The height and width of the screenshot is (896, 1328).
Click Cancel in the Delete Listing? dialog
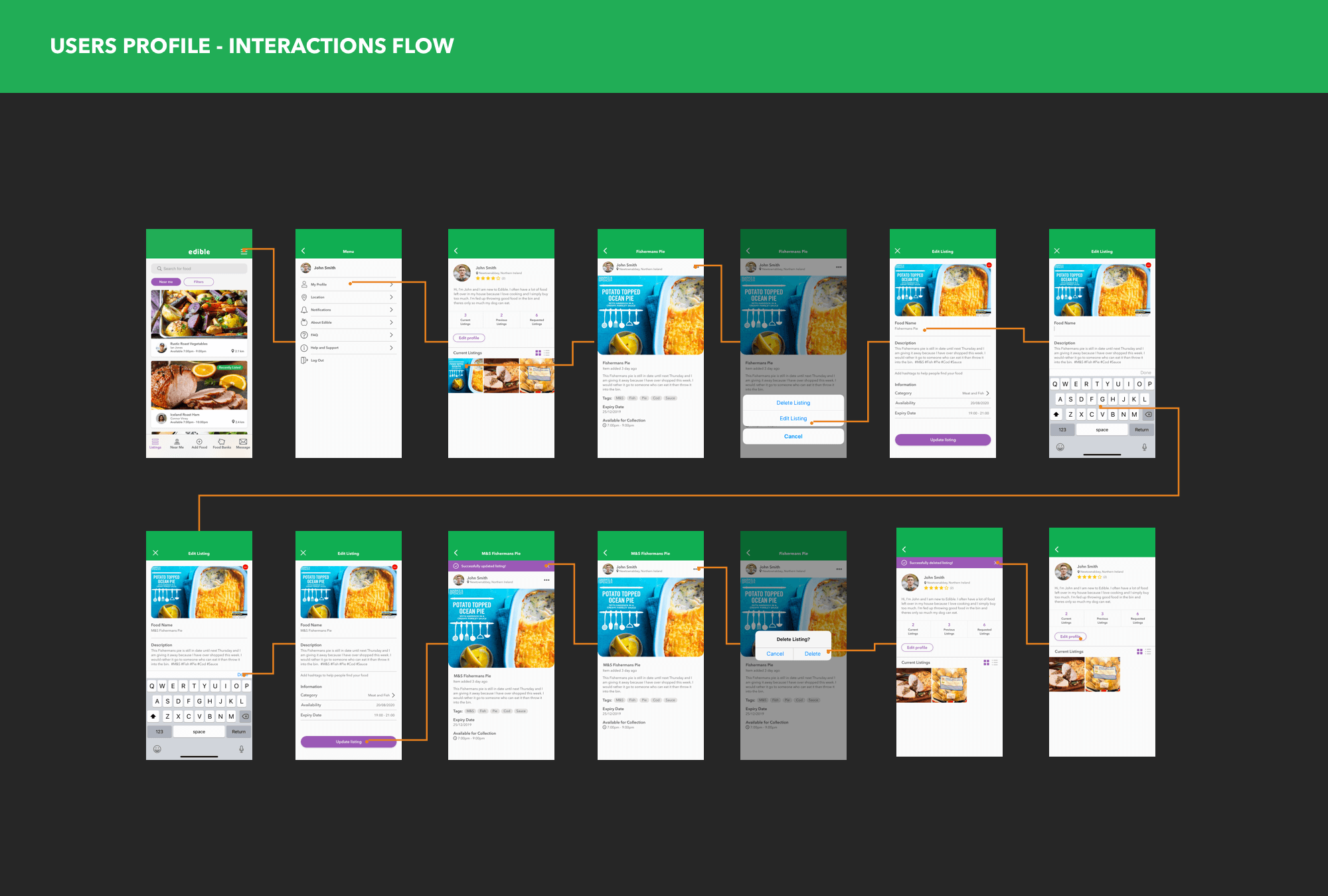[x=775, y=654]
